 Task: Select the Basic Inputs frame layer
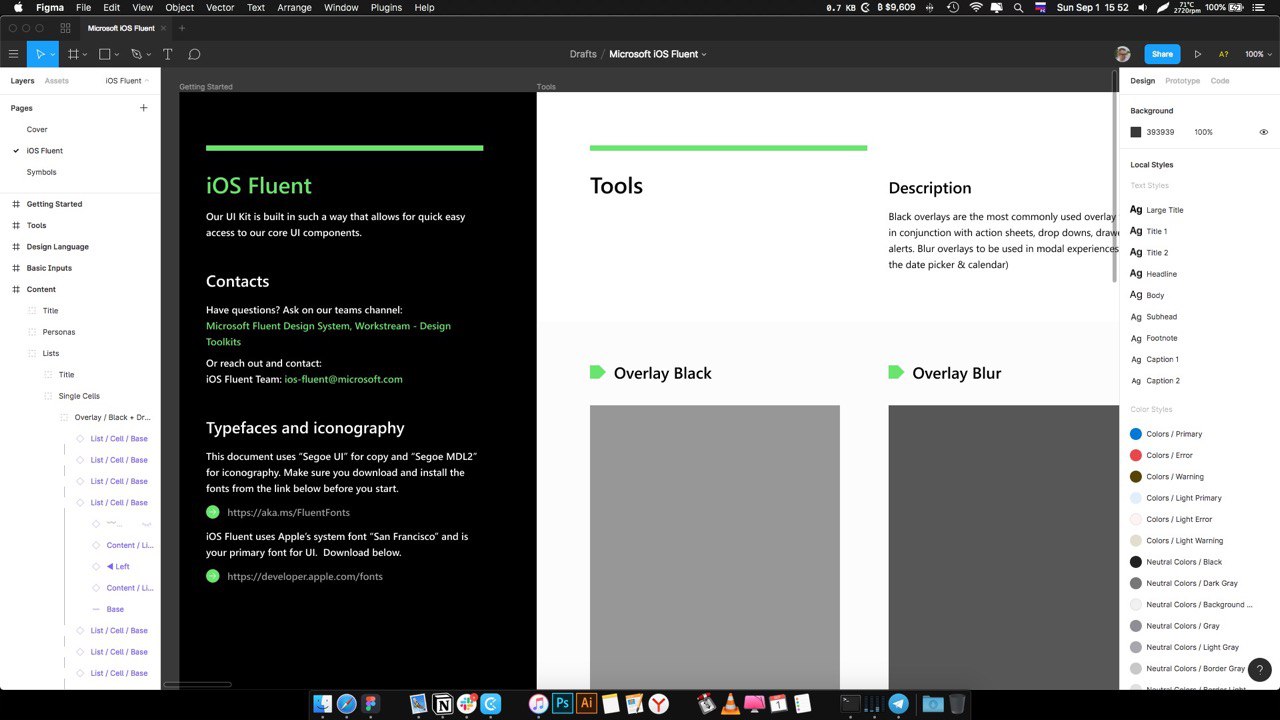coord(49,268)
